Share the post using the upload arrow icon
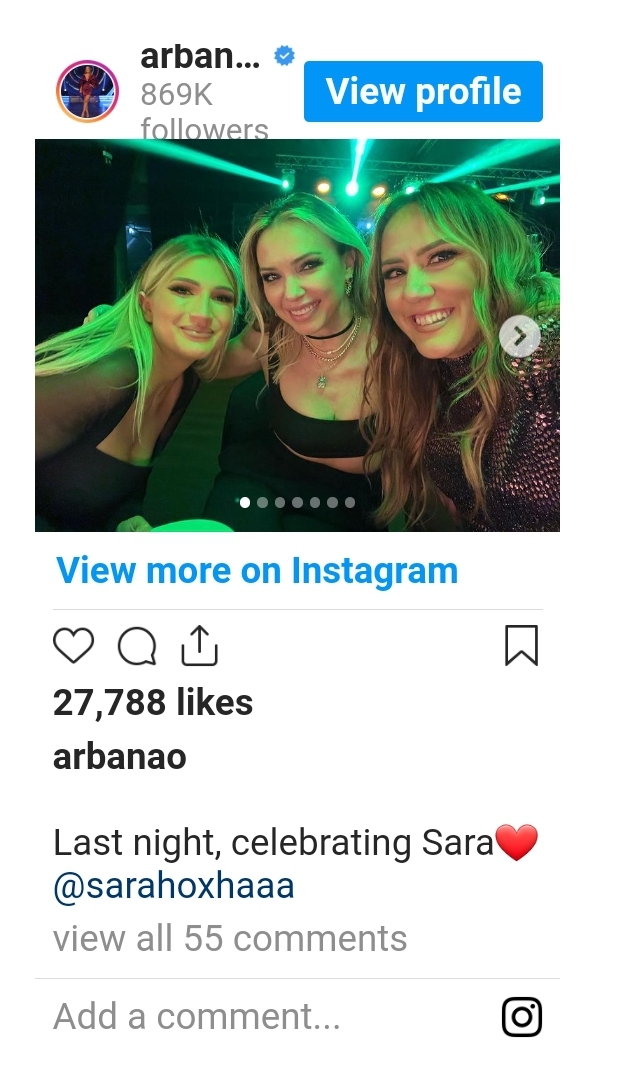 click(199, 645)
